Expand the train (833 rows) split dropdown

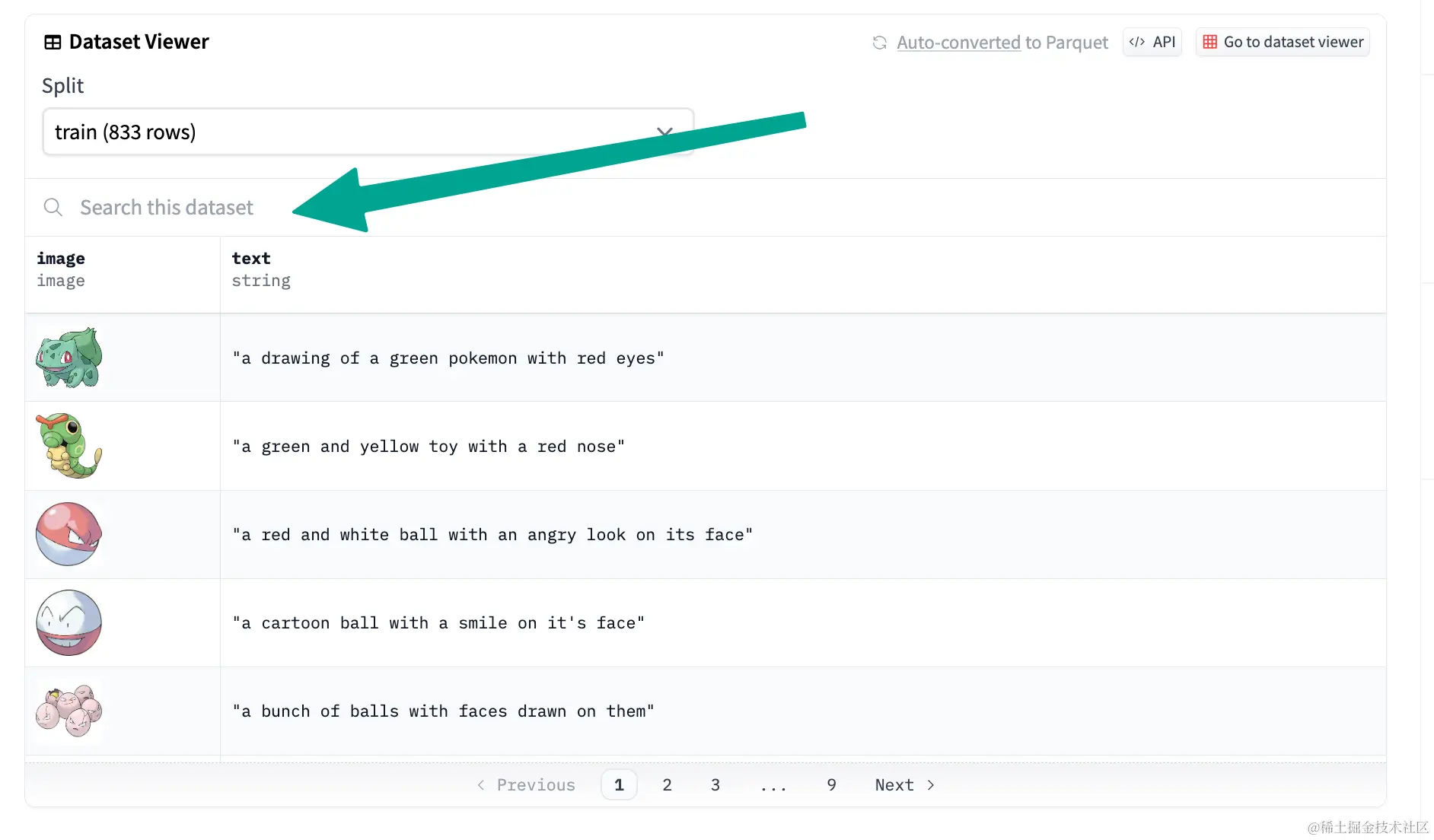coord(368,132)
